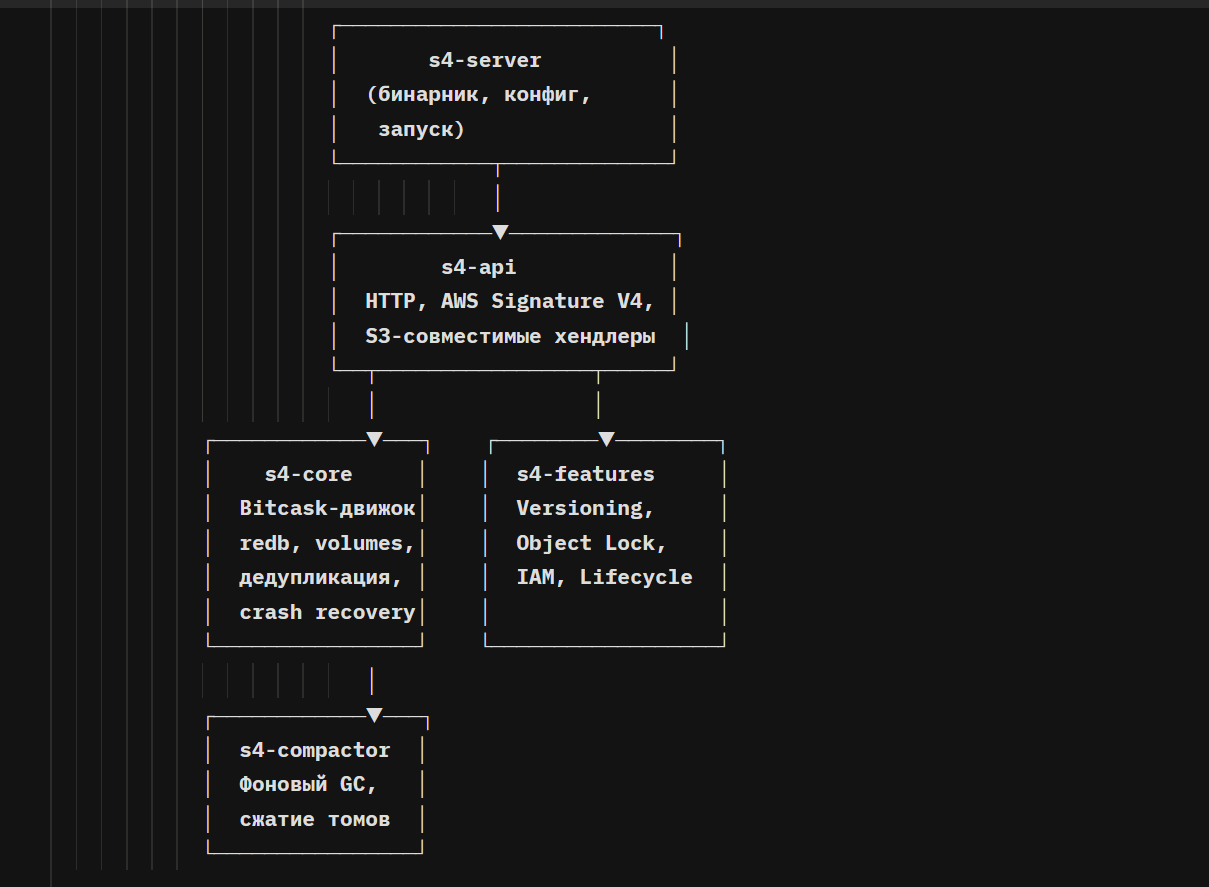The height and width of the screenshot is (887, 1209).
Task: Click the arrowhead above the s4-core box
Action: (374, 439)
